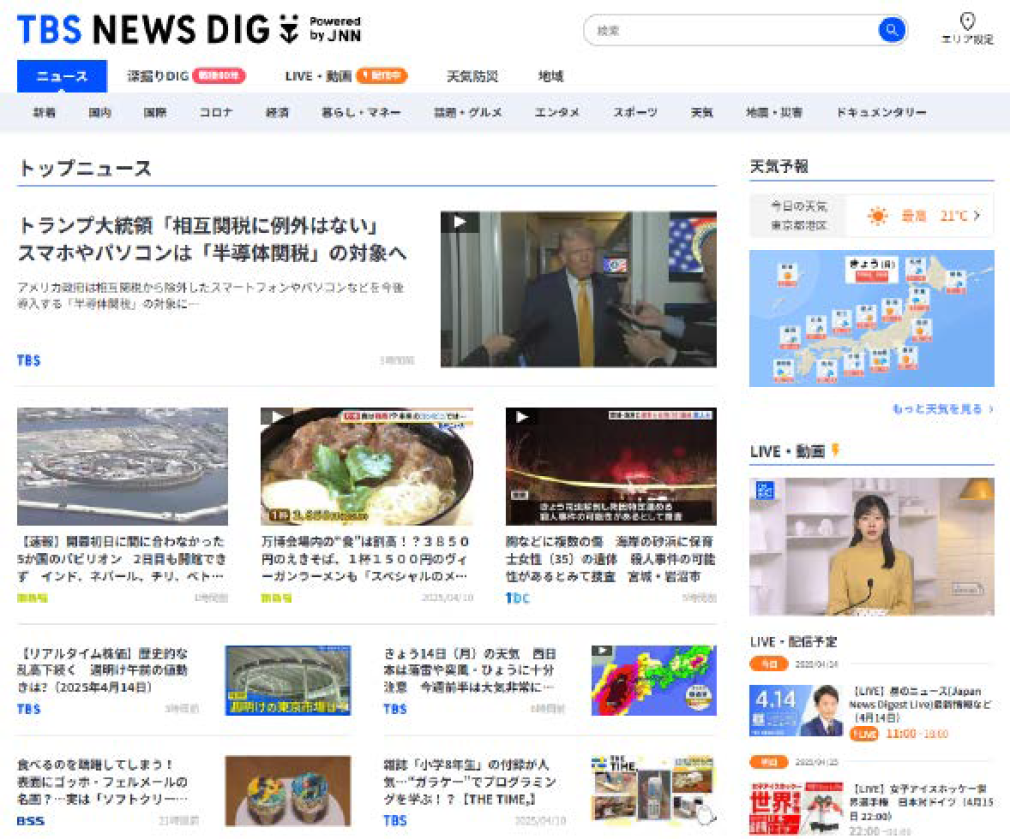Click the blue search magnifier button
The image size is (1010, 839).
point(891,30)
